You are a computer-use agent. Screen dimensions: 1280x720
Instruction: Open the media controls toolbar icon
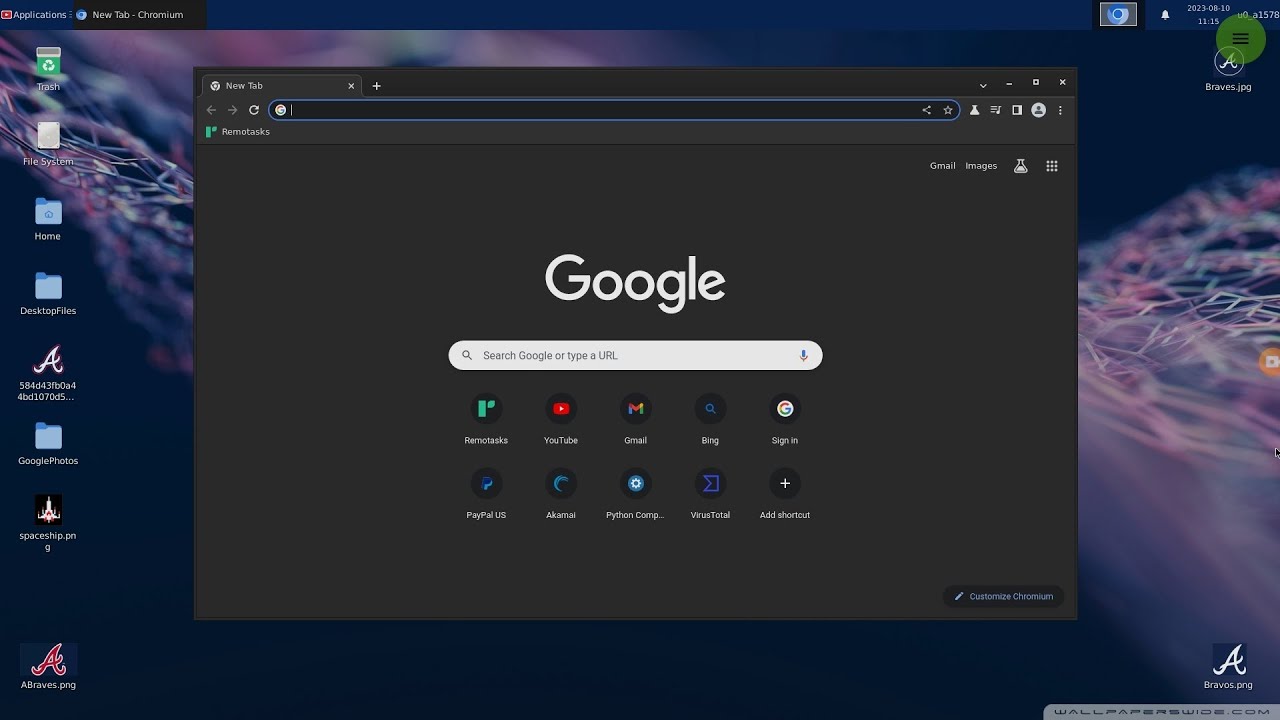point(995,110)
